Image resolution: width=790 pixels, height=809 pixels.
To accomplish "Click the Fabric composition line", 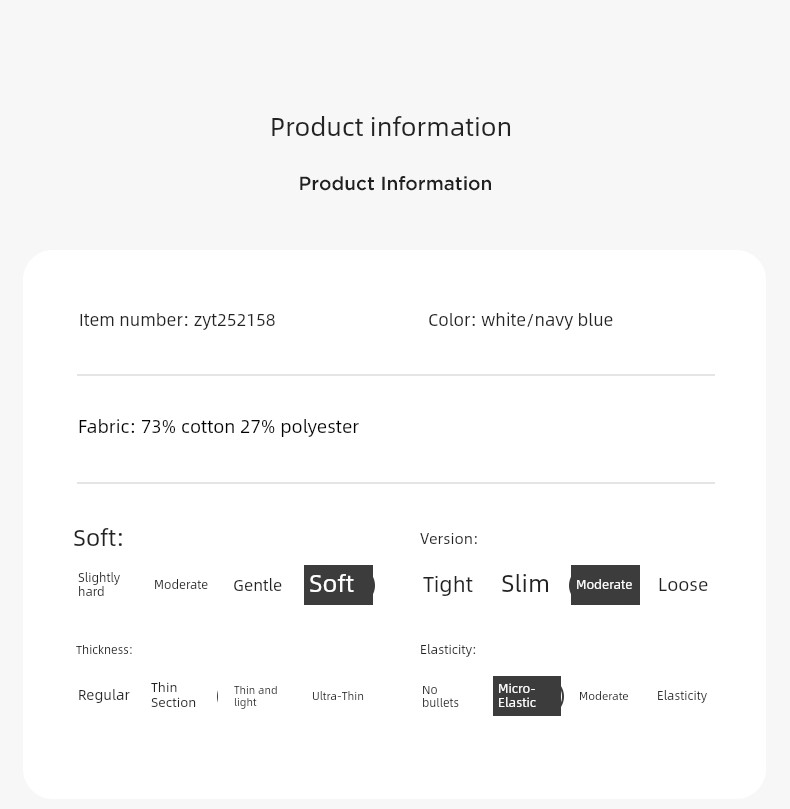I will (218, 427).
